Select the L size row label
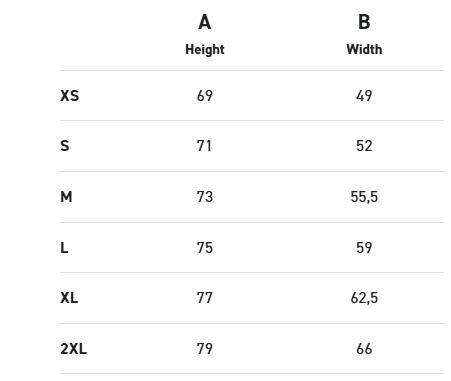This screenshot has height=381, width=451. (x=64, y=248)
